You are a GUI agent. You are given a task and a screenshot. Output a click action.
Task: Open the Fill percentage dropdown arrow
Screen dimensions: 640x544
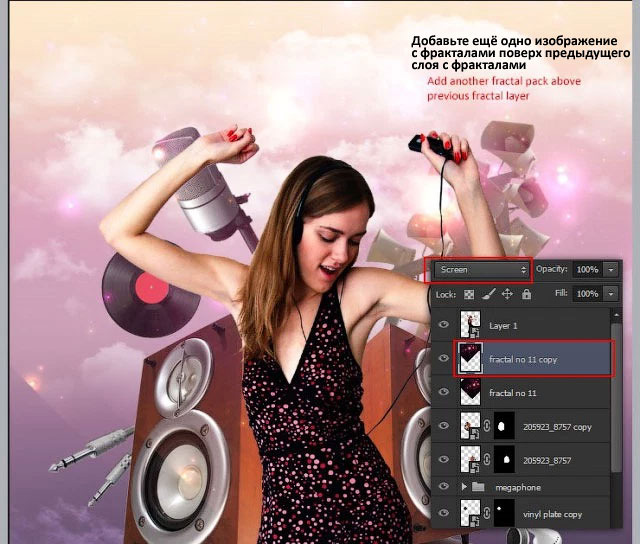(611, 294)
